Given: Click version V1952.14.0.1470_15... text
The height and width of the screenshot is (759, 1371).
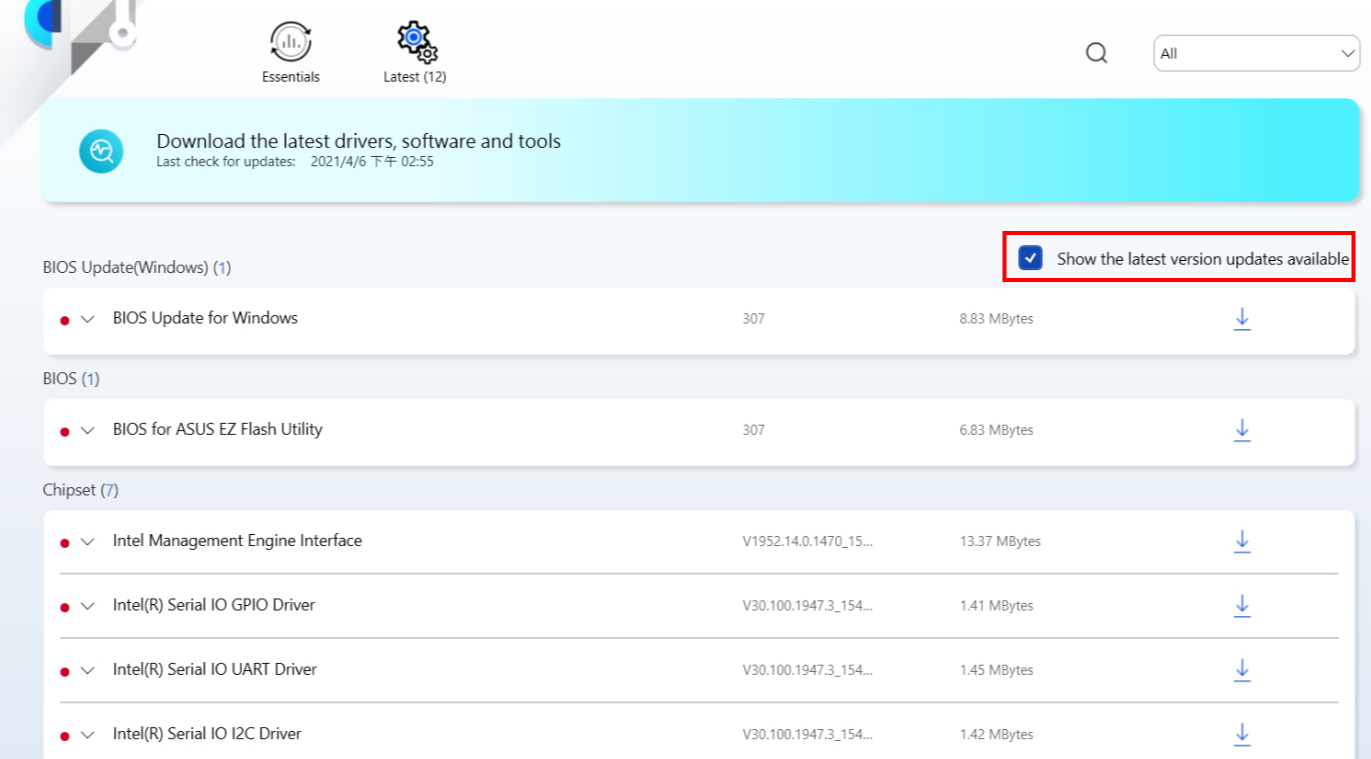Looking at the screenshot, I should [x=808, y=541].
